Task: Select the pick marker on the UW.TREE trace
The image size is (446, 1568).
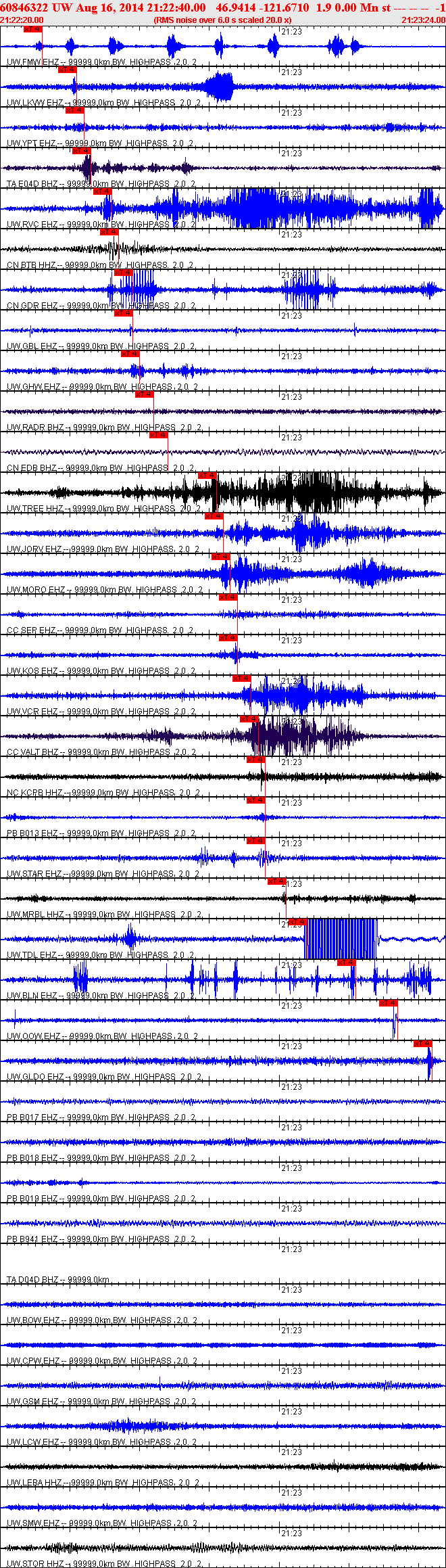Action: tap(207, 476)
